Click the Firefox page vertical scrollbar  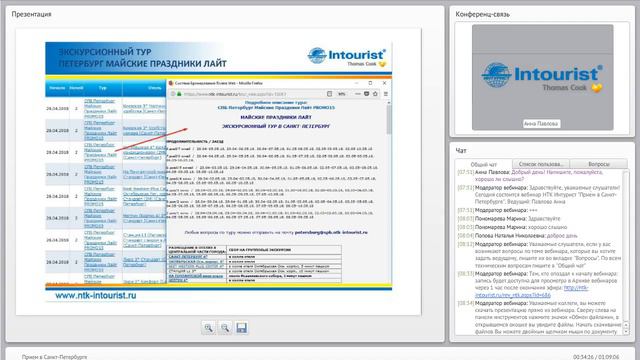(389, 120)
